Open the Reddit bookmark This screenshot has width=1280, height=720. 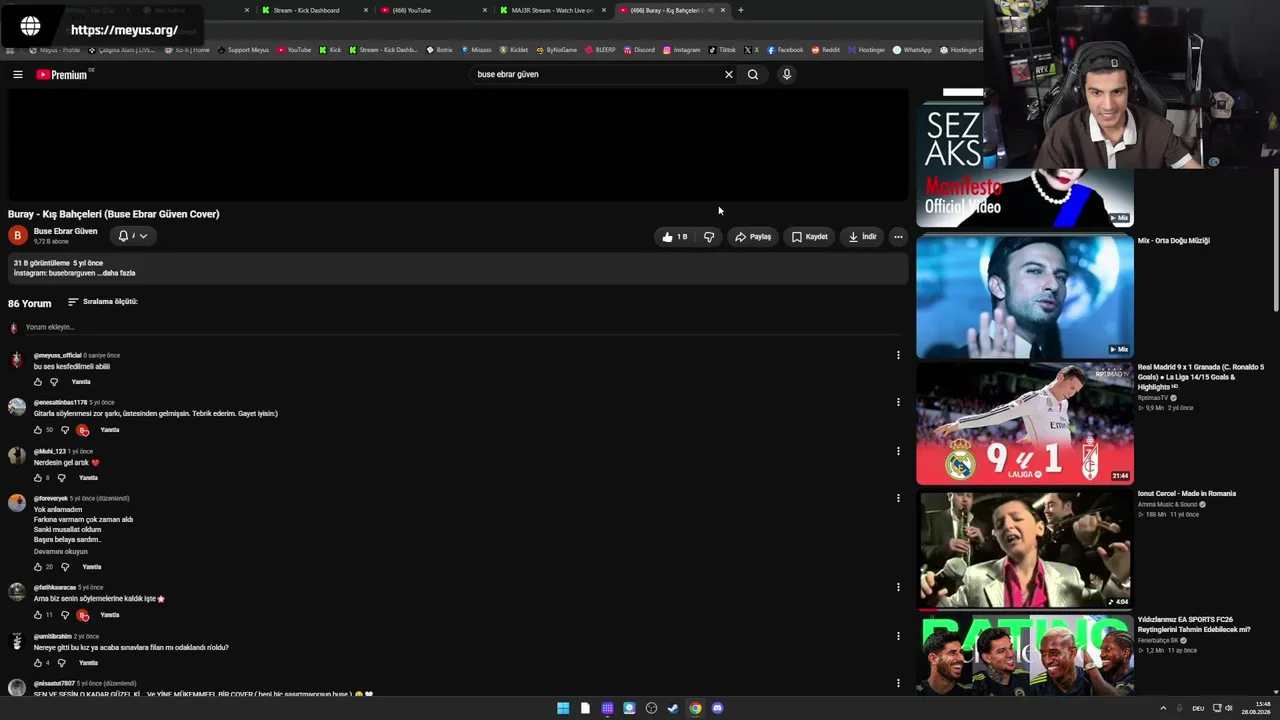coord(826,50)
